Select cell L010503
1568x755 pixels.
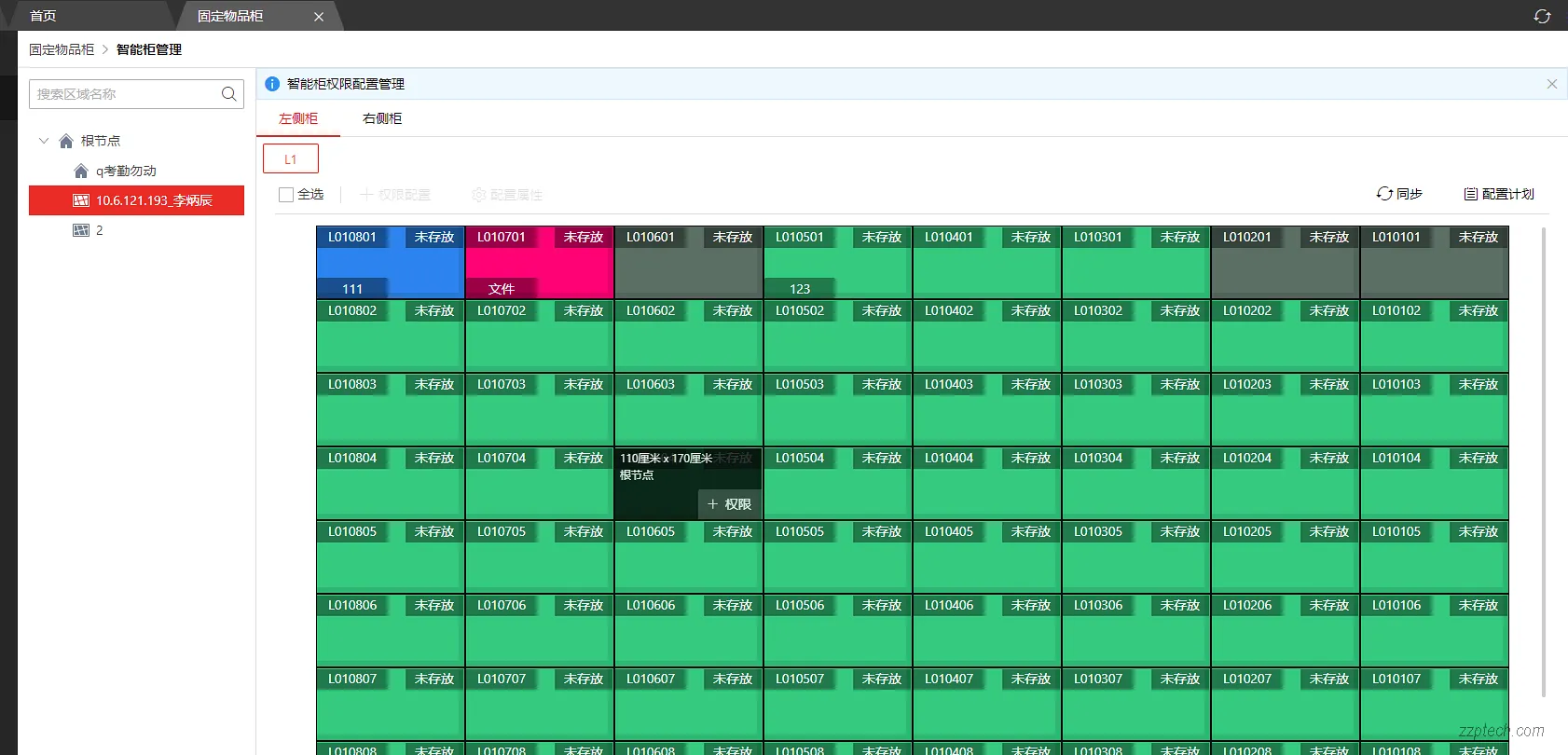[x=838, y=410]
